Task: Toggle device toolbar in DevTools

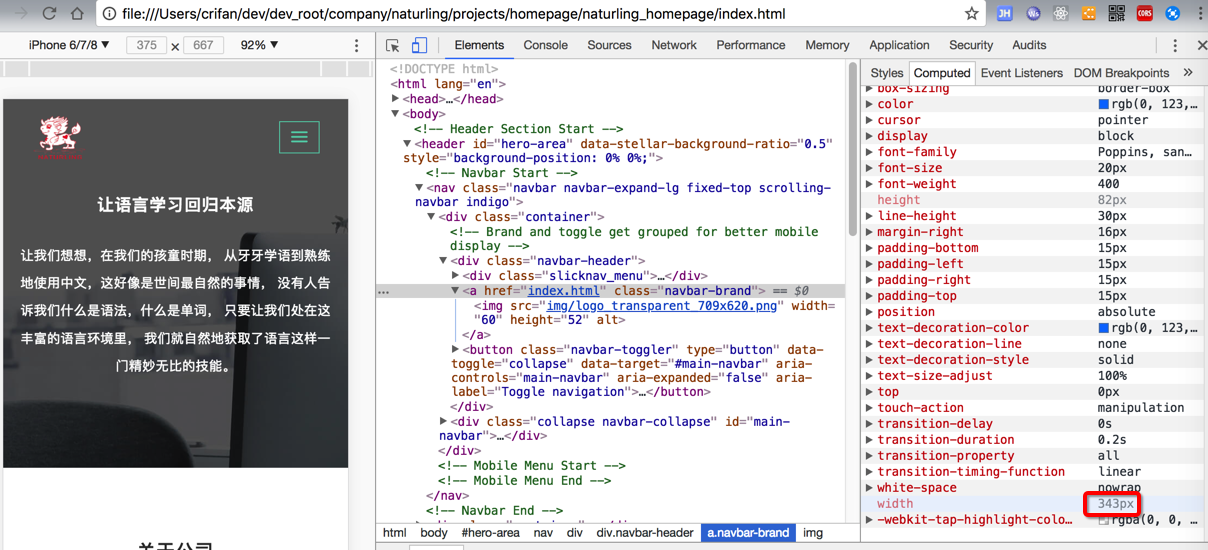Action: click(420, 45)
